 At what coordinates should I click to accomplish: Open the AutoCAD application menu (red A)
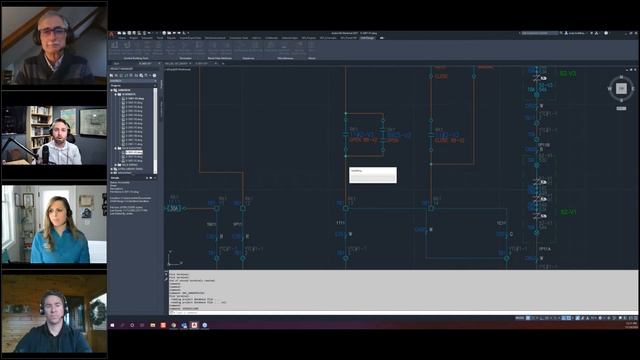[111, 35]
